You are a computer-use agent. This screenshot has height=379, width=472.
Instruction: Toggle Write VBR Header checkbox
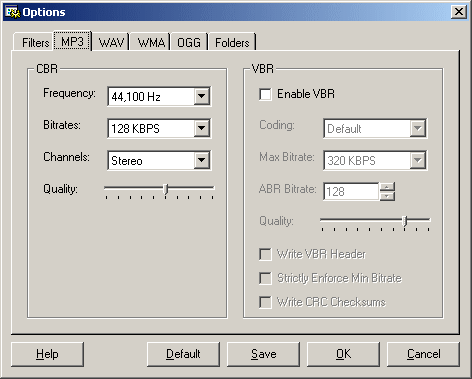click(x=265, y=254)
